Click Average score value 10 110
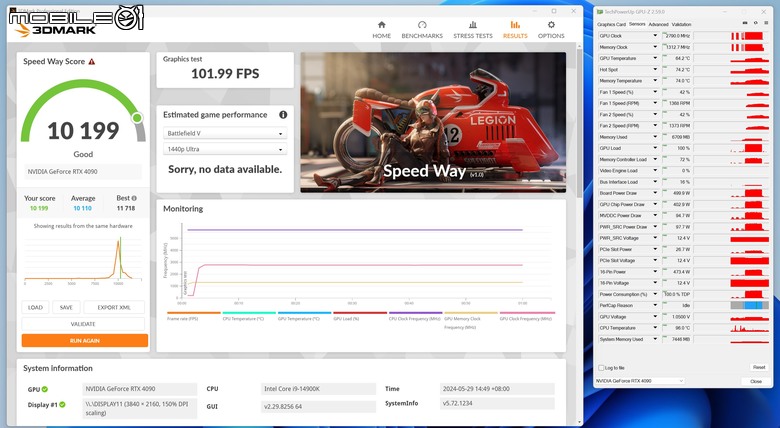The image size is (780, 428). tap(83, 209)
